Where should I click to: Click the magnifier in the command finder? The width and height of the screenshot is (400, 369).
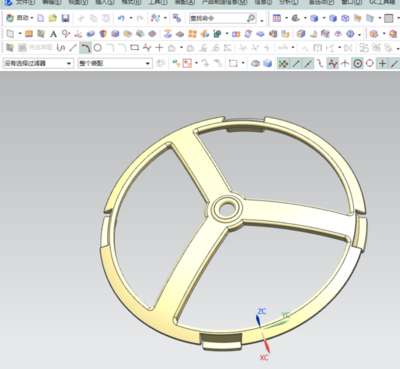[x=251, y=18]
